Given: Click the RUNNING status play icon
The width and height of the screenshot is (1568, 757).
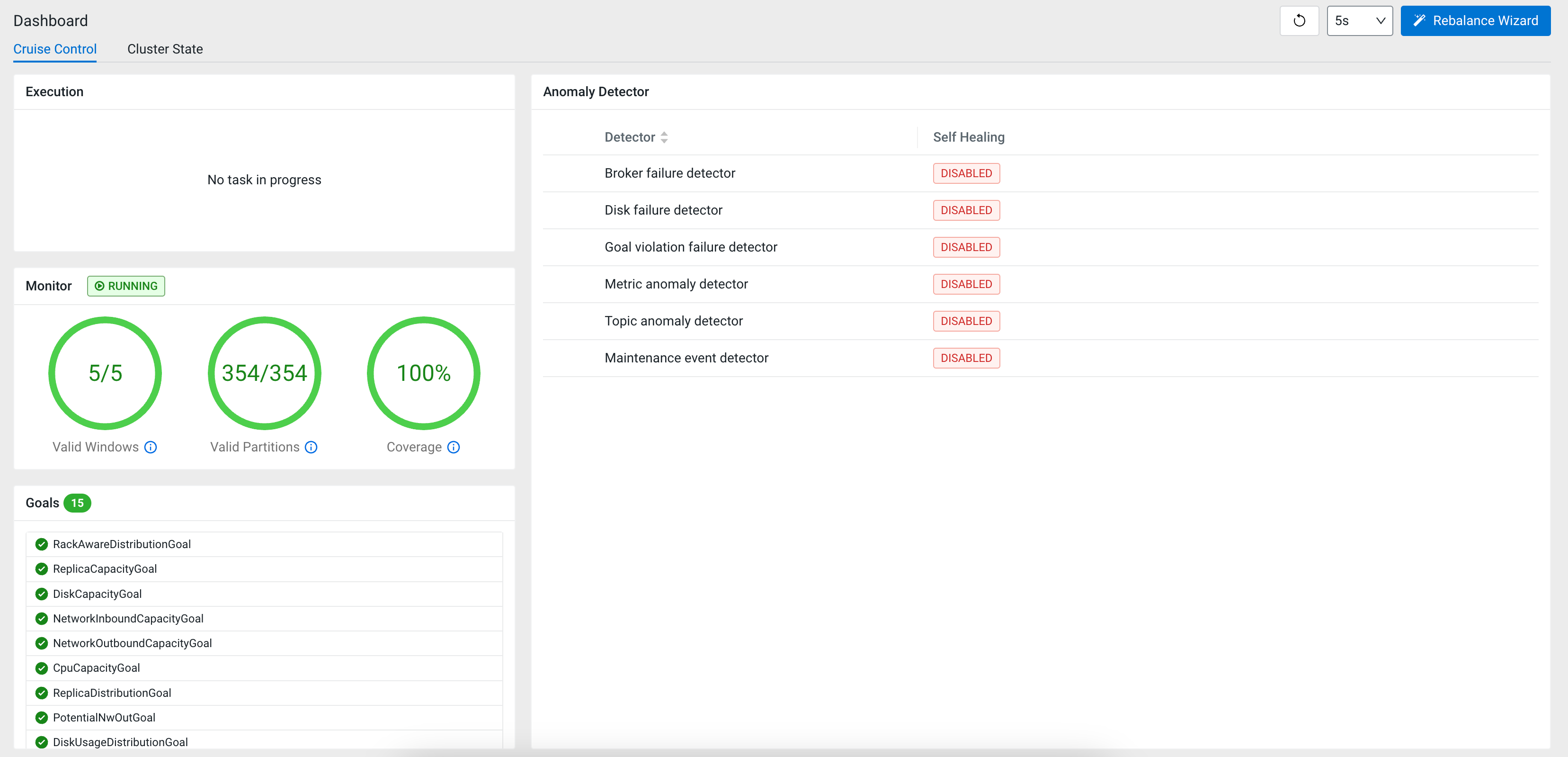Looking at the screenshot, I should [x=99, y=286].
